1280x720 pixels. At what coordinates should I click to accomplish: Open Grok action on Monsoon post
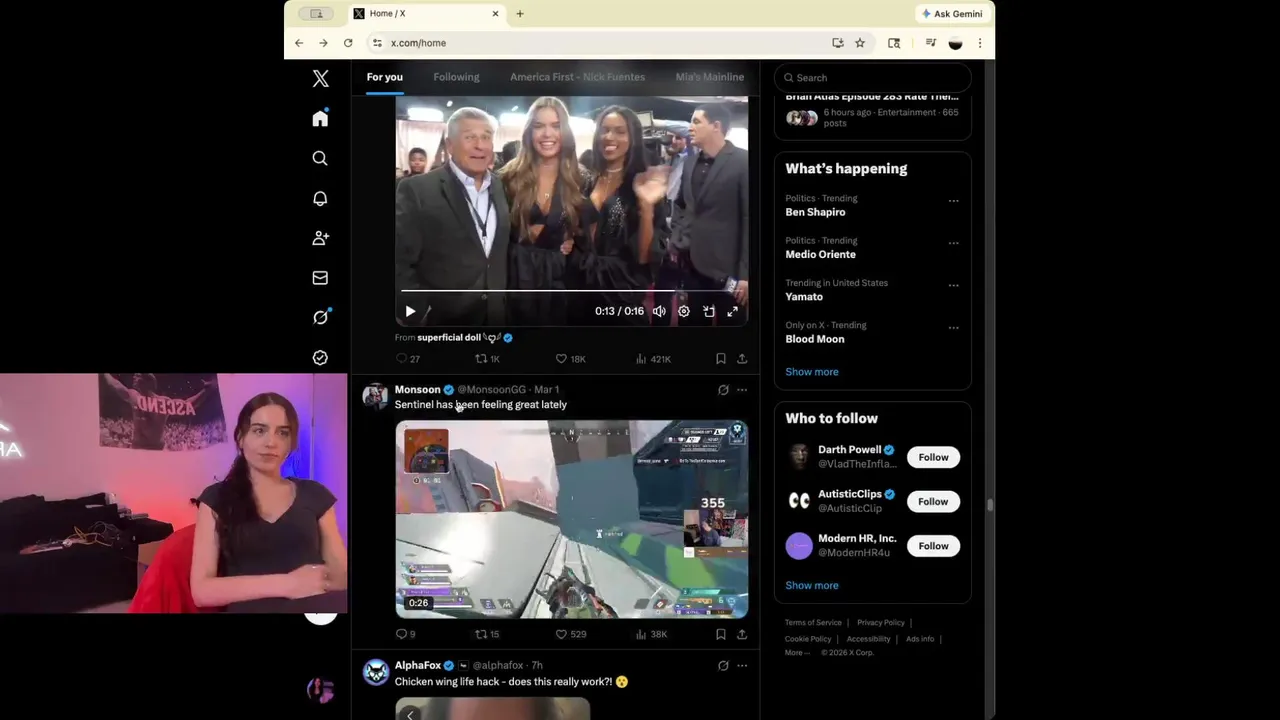point(723,390)
